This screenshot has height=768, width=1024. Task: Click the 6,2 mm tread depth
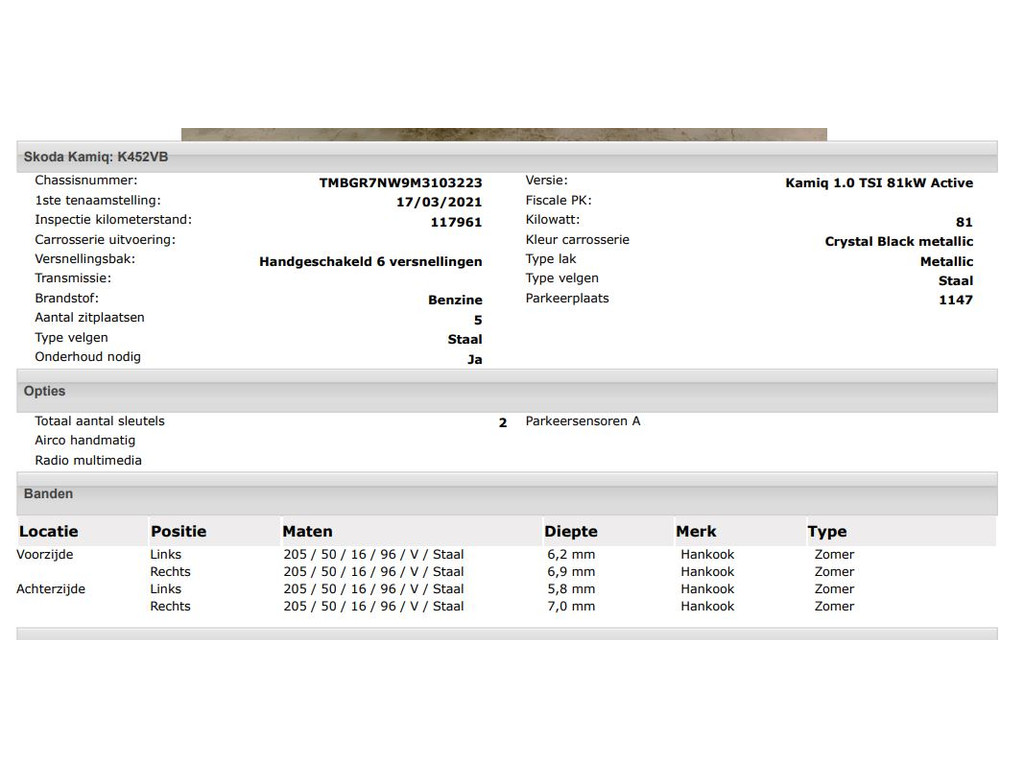pos(571,554)
